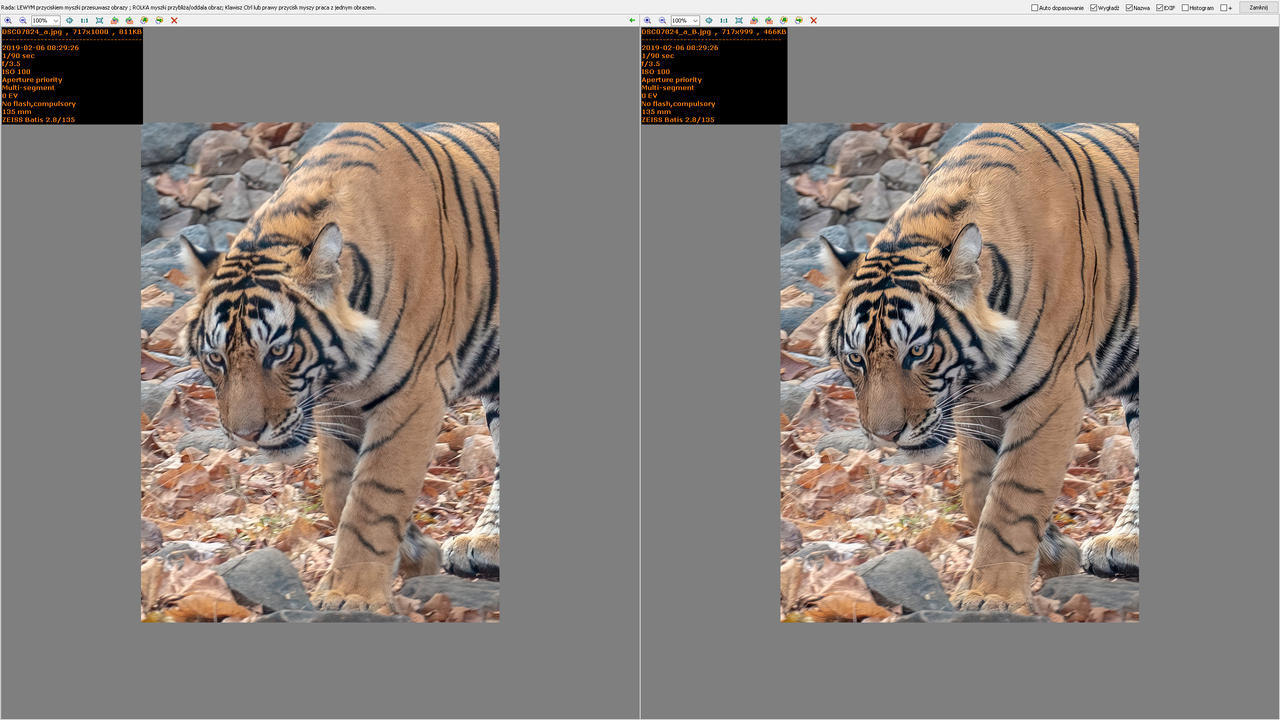Screen dimensions: 1280x720
Task: Click the right tiger photo
Action: tap(959, 372)
